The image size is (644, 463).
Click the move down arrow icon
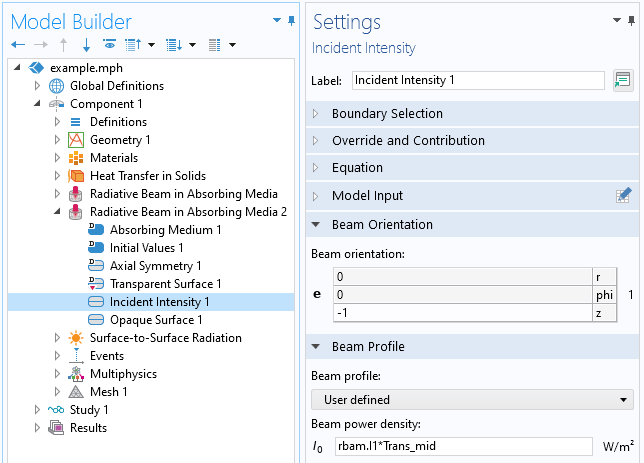(86, 45)
